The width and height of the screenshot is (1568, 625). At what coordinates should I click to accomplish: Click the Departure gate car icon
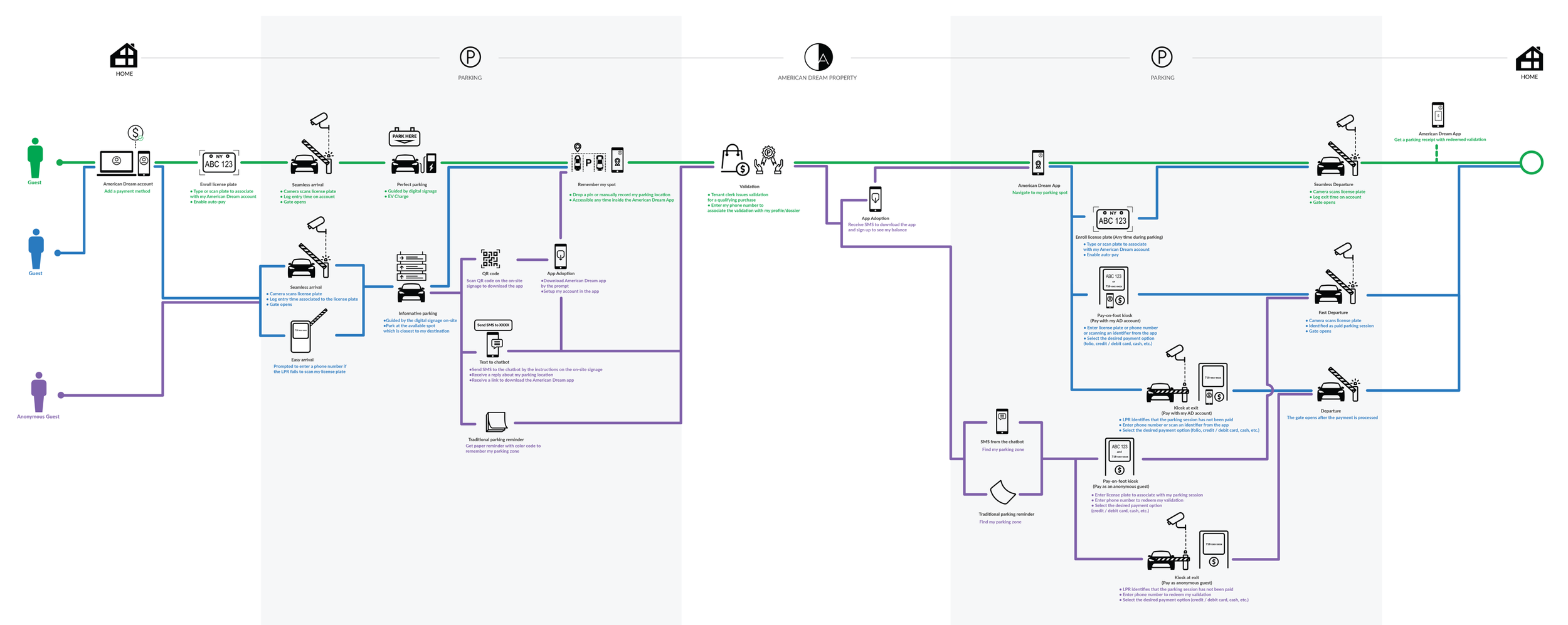pyautogui.click(x=1337, y=385)
